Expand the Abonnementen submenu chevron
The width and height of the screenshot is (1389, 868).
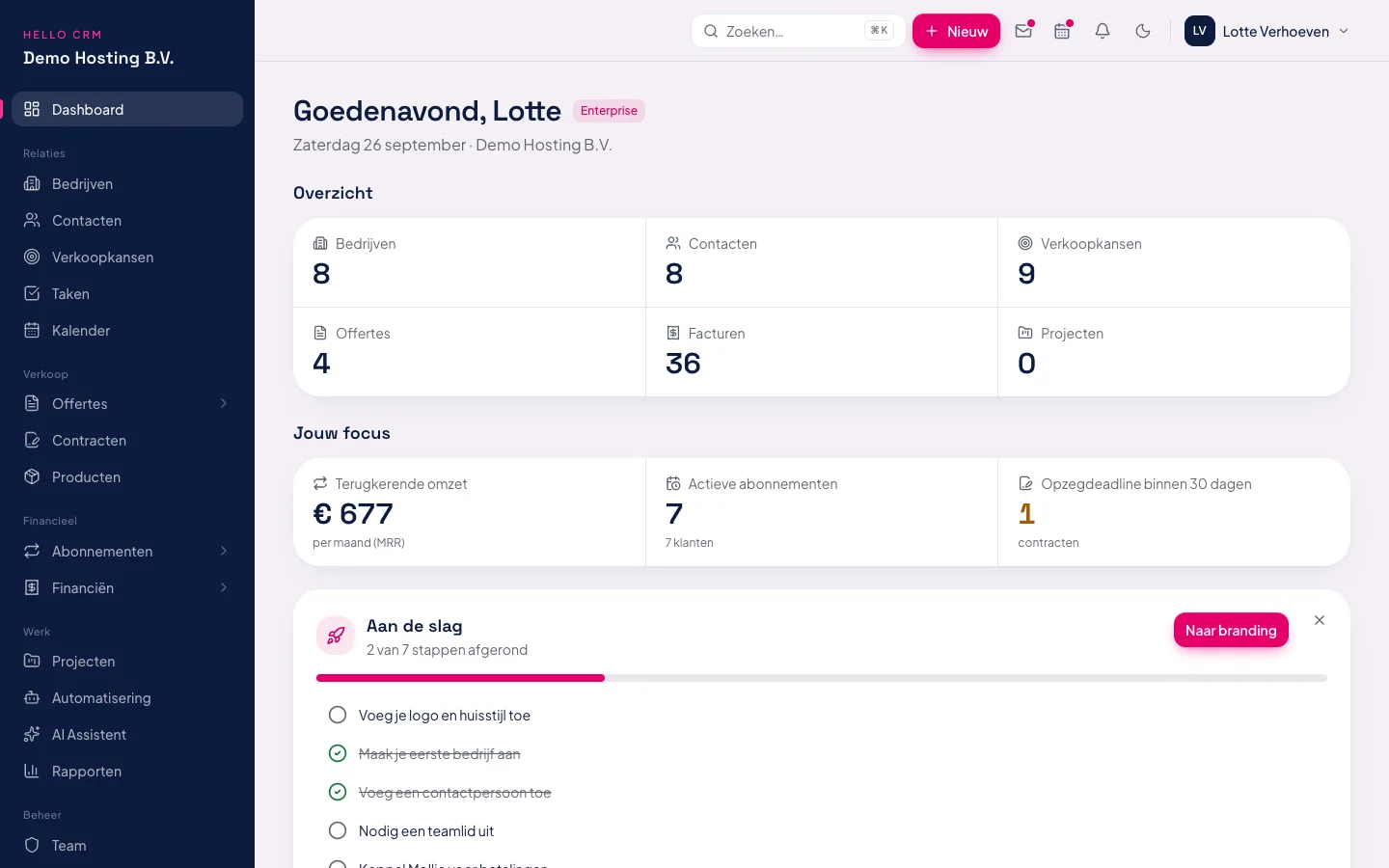(224, 551)
